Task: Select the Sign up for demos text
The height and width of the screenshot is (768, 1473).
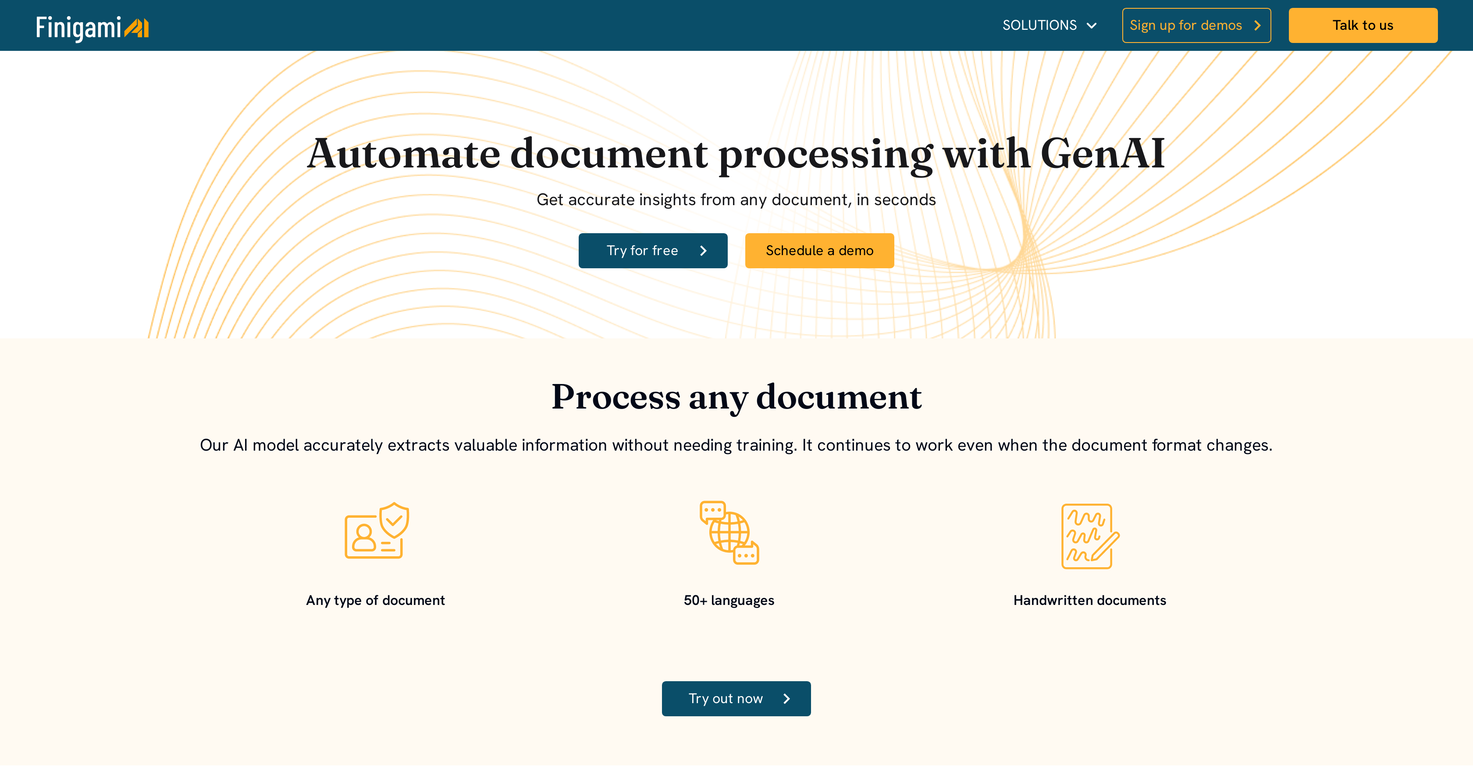Action: 1185,26
